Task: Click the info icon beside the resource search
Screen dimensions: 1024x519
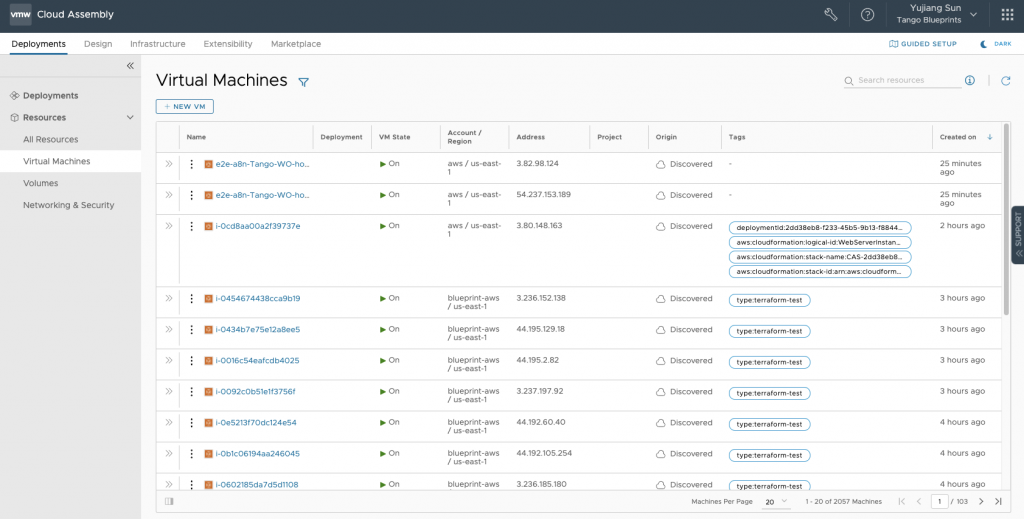Action: click(x=969, y=81)
